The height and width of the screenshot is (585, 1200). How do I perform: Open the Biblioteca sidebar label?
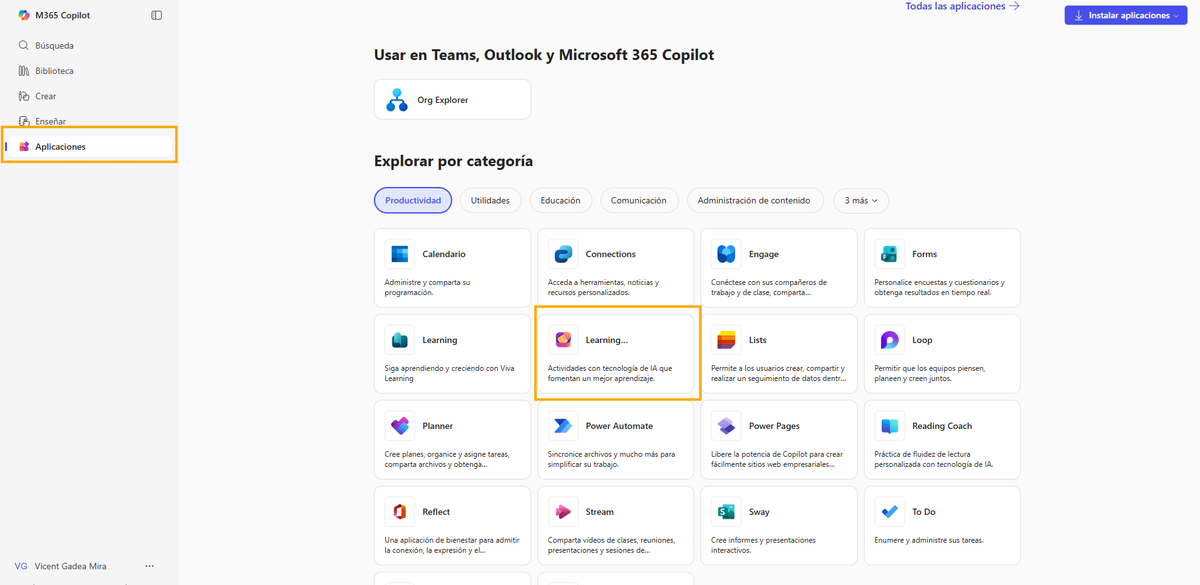tap(54, 71)
